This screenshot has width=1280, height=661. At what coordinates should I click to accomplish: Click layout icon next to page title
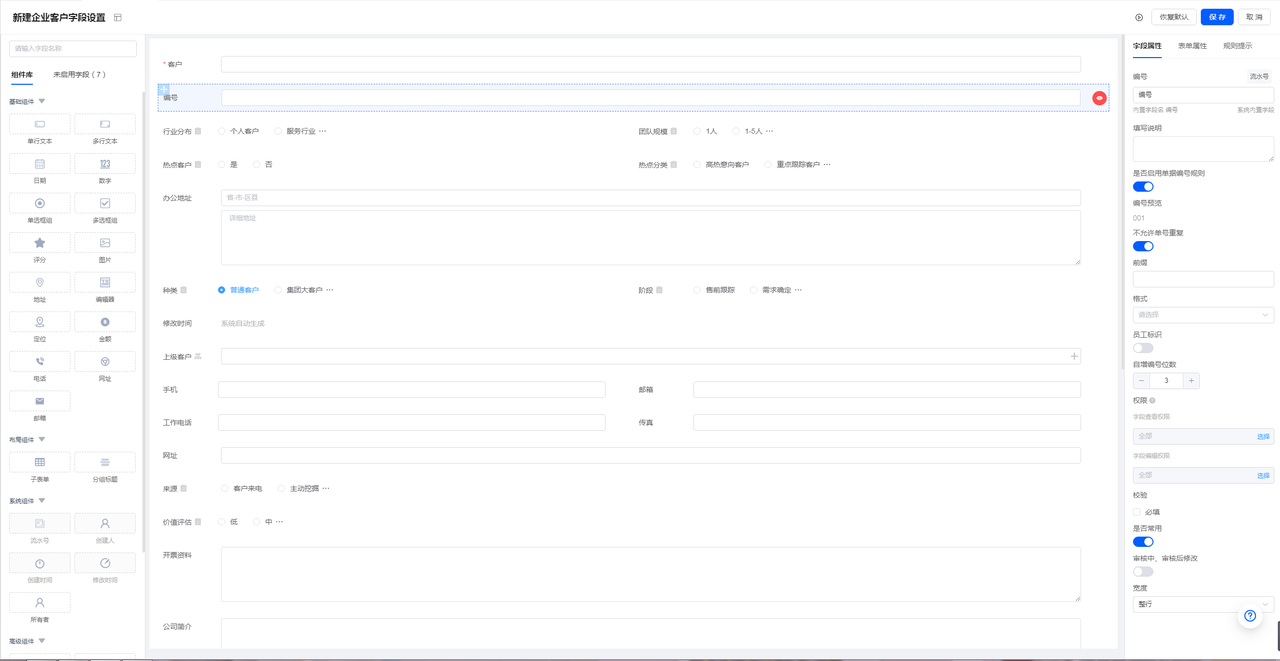118,18
